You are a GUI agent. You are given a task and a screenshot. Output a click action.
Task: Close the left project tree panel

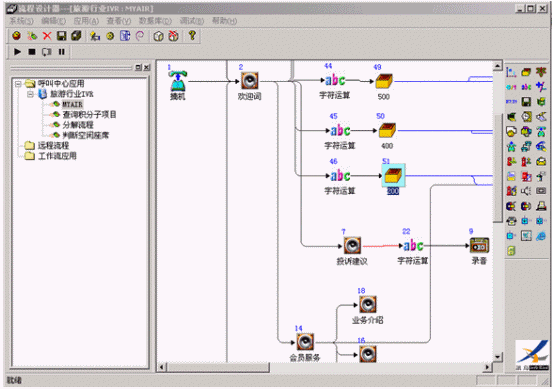pos(147,67)
